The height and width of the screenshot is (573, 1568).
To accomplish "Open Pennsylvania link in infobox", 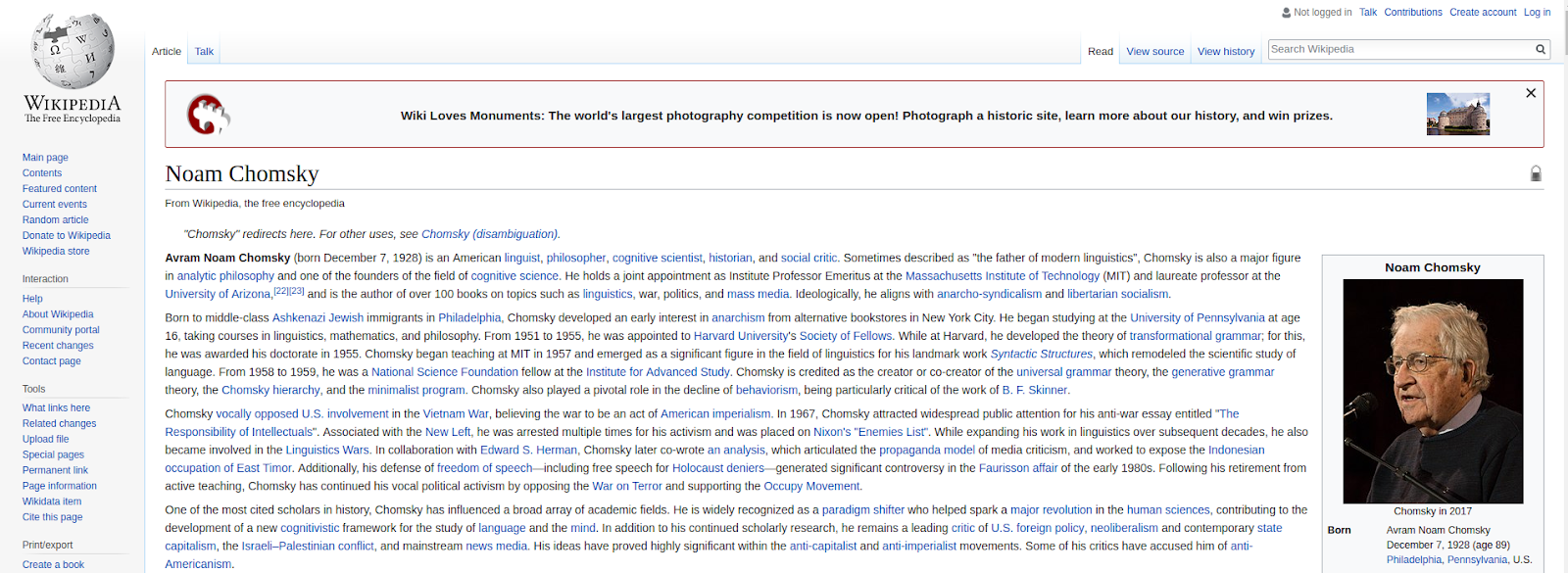I will coord(1478,560).
